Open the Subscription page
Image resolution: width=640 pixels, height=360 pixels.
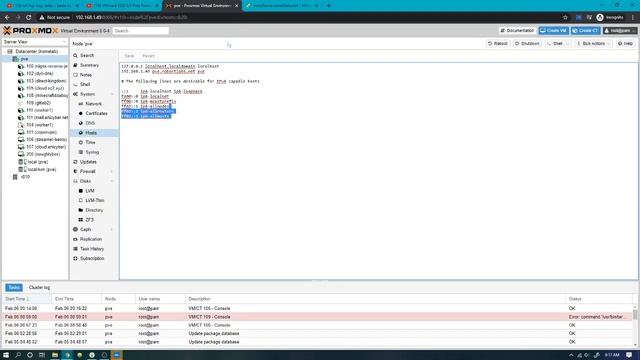(x=92, y=259)
